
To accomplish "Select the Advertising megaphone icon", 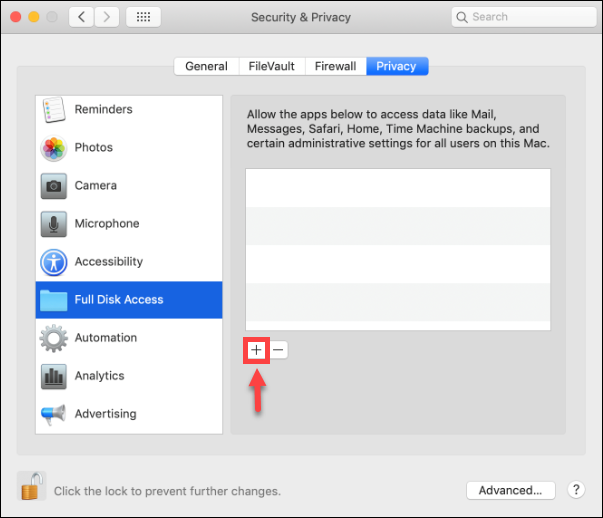I will tap(53, 414).
